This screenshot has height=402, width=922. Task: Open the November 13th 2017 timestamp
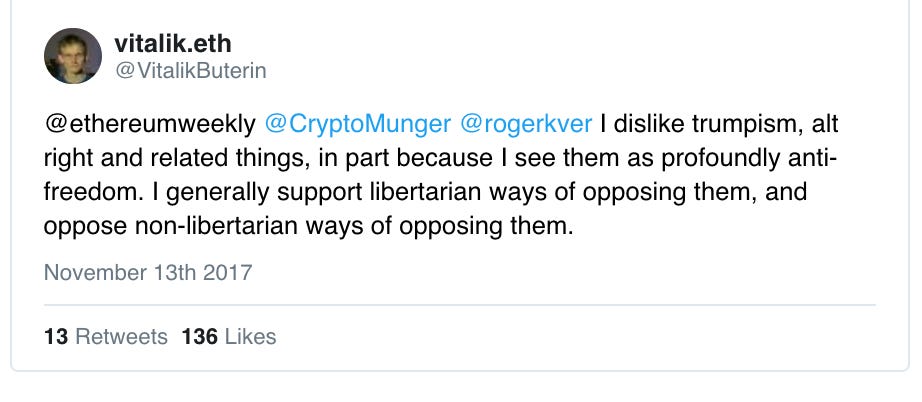[x=148, y=273]
